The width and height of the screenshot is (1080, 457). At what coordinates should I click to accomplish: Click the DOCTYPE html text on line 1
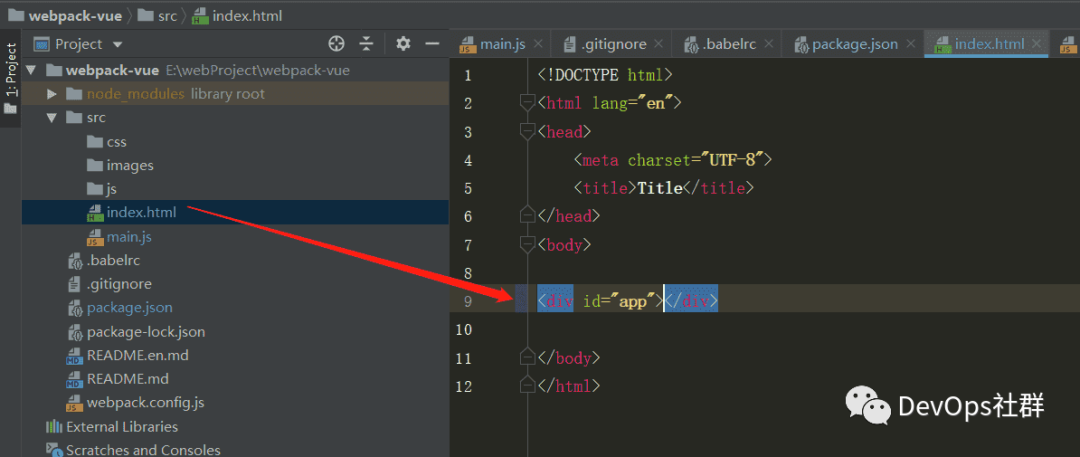click(604, 75)
